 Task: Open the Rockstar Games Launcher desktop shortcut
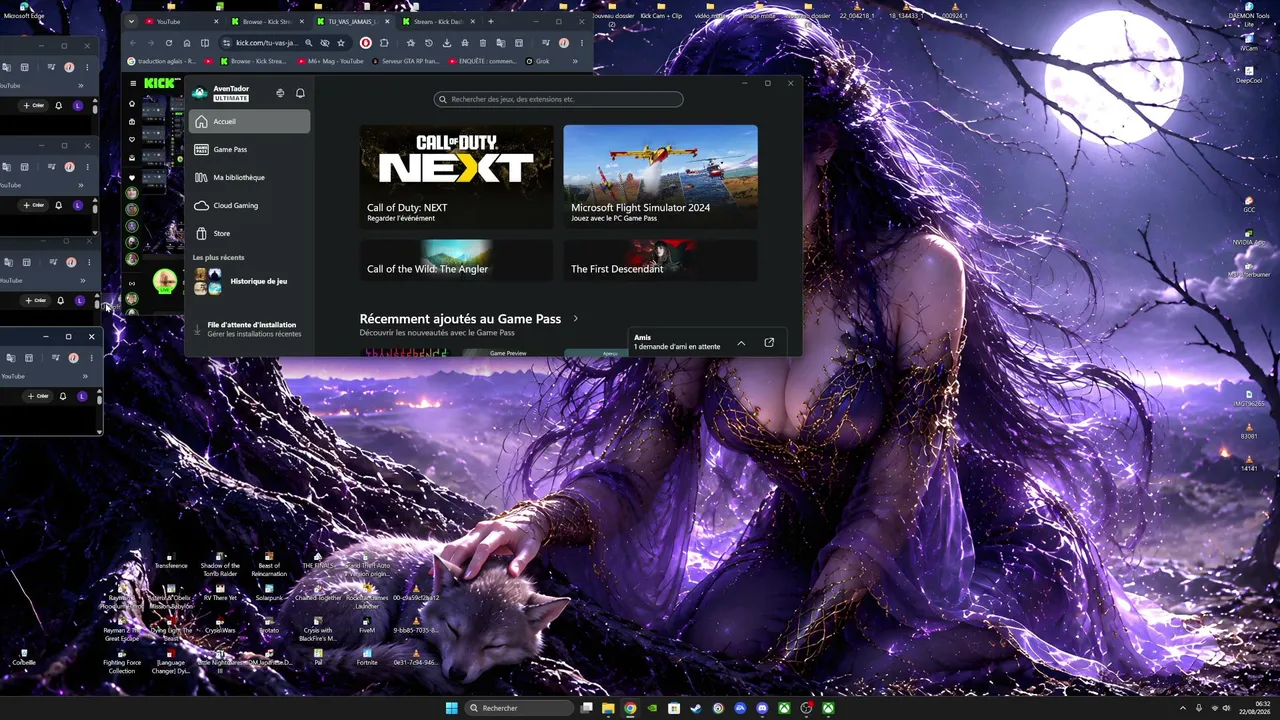pos(367,598)
